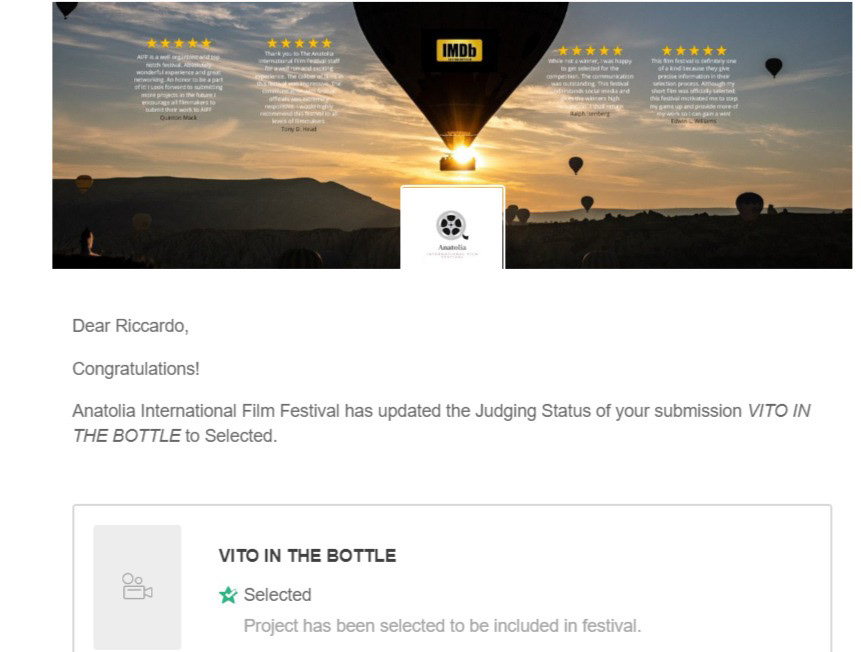Screen dimensions: 861x652
Task: Click the Selected status label
Action: 277,595
